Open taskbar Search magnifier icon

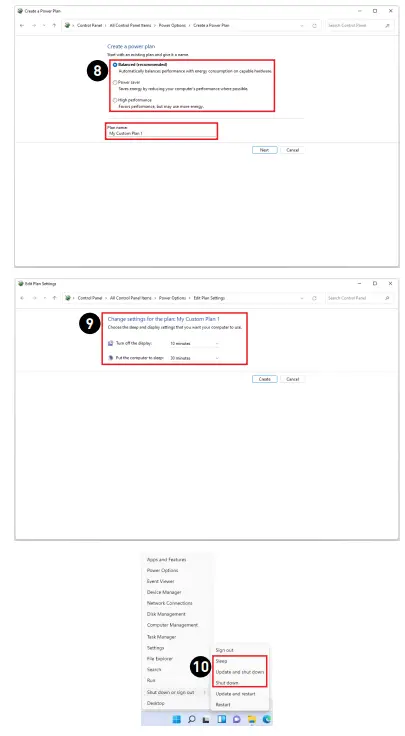[191, 719]
